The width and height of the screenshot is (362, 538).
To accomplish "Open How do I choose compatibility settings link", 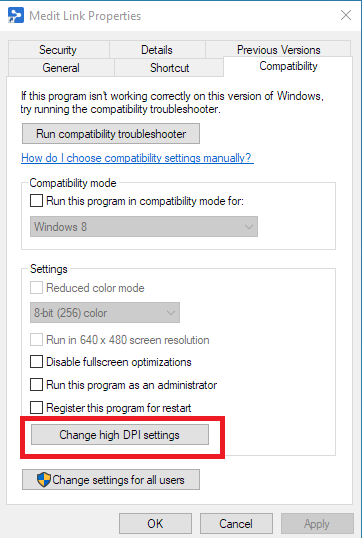I will (137, 158).
